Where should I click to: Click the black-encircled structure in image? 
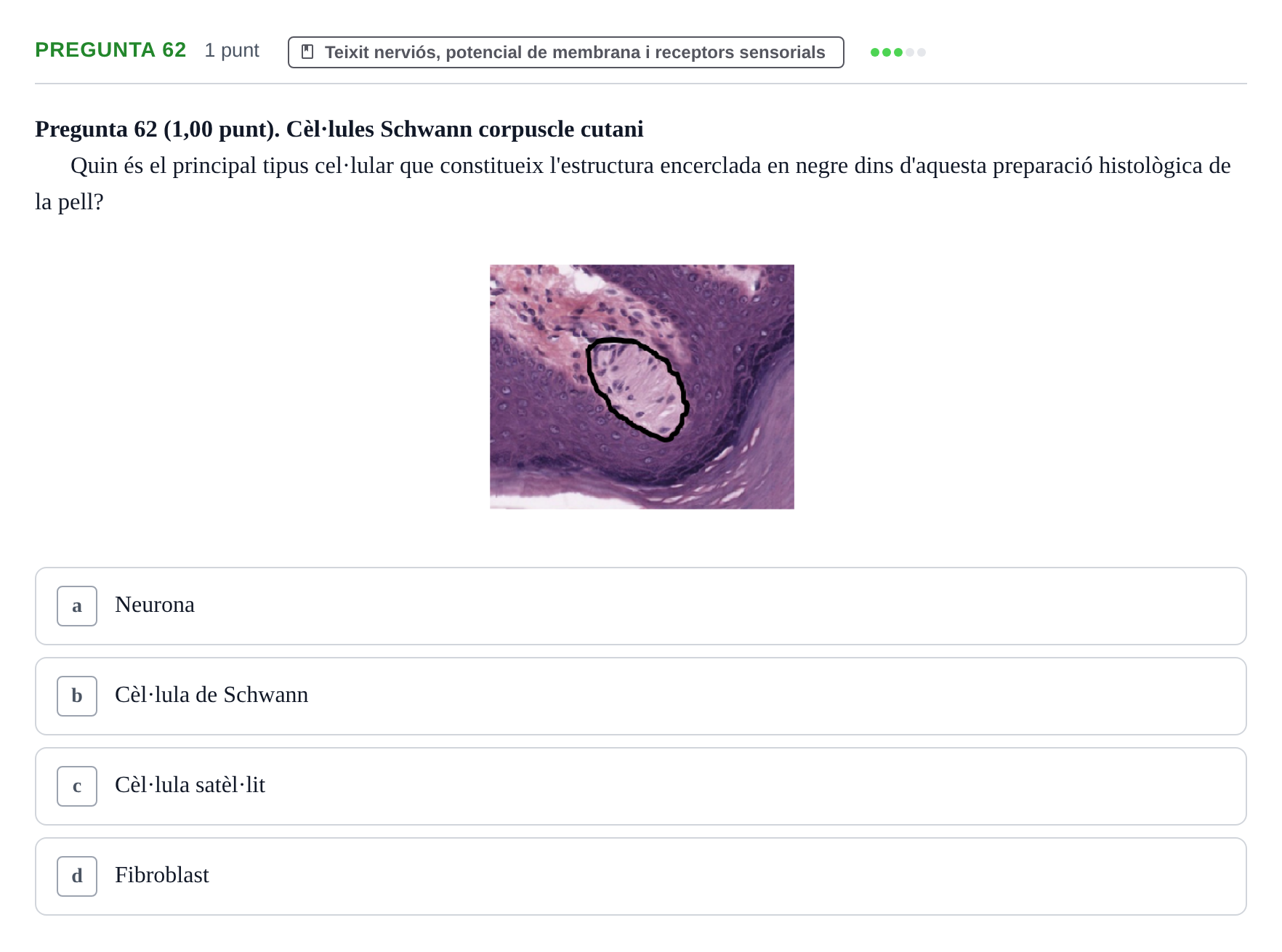pyautogui.click(x=637, y=390)
